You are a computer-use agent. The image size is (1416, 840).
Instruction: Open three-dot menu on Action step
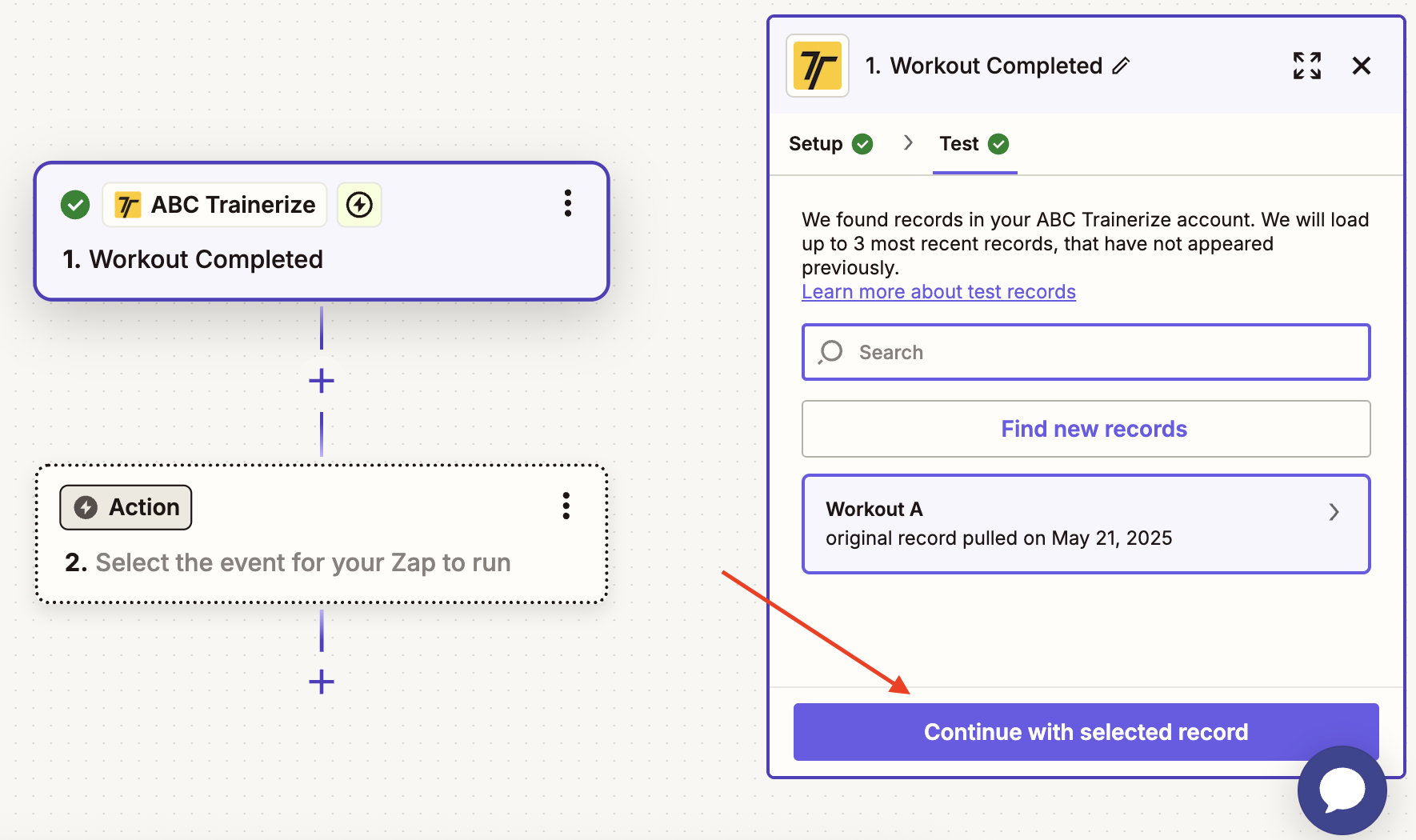pos(566,506)
